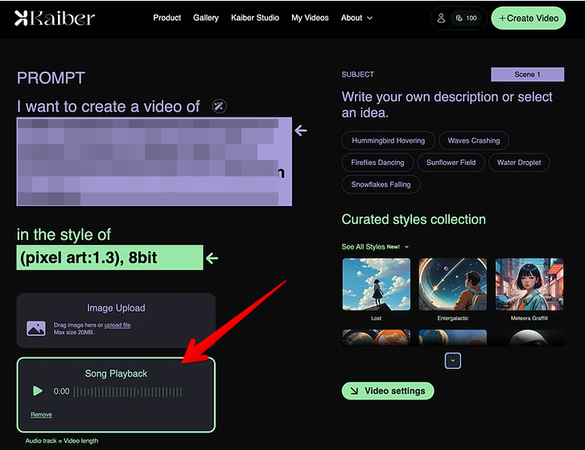585x450 pixels.
Task: Click the song waveform progress bar
Action: point(128,392)
